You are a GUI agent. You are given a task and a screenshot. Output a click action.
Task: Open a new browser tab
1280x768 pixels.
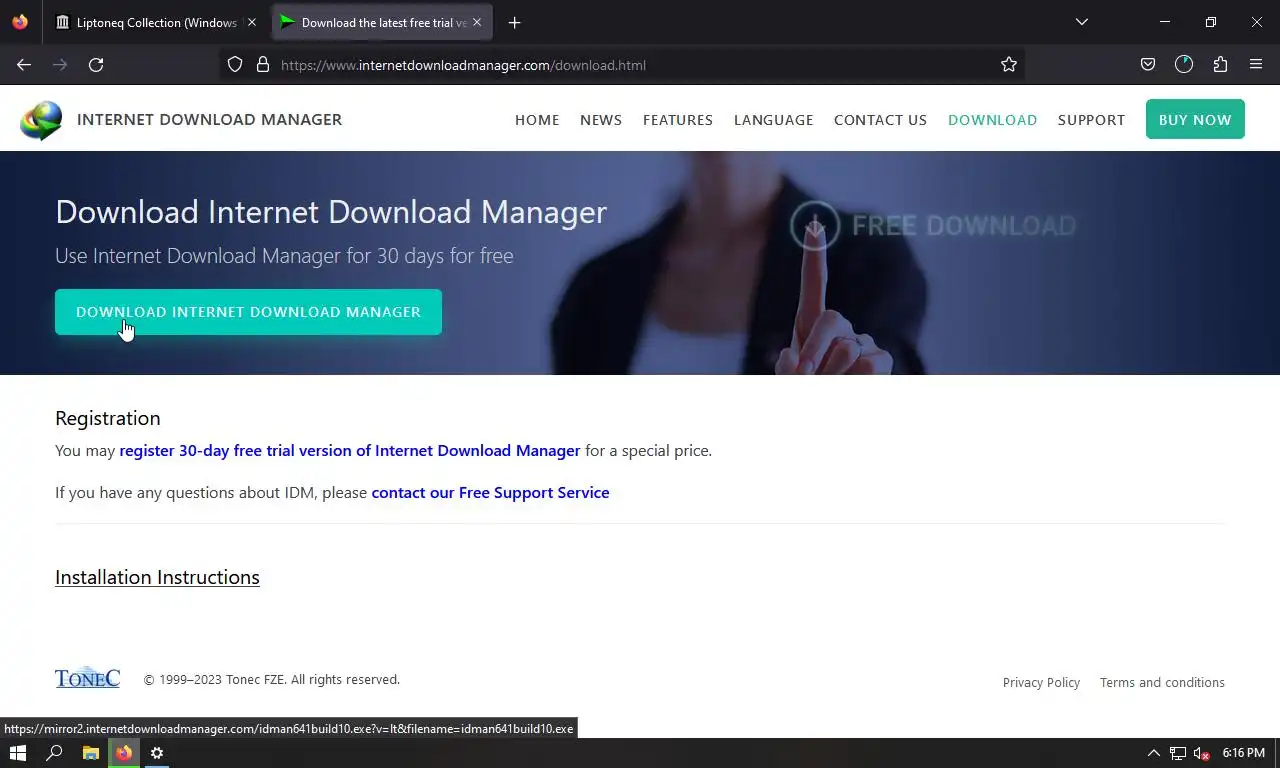514,22
